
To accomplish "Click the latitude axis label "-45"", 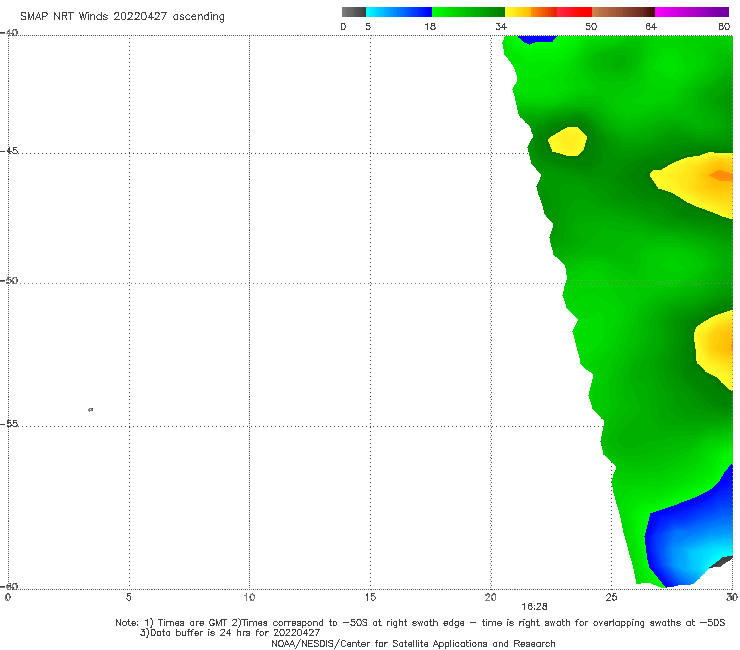I will (9, 151).
